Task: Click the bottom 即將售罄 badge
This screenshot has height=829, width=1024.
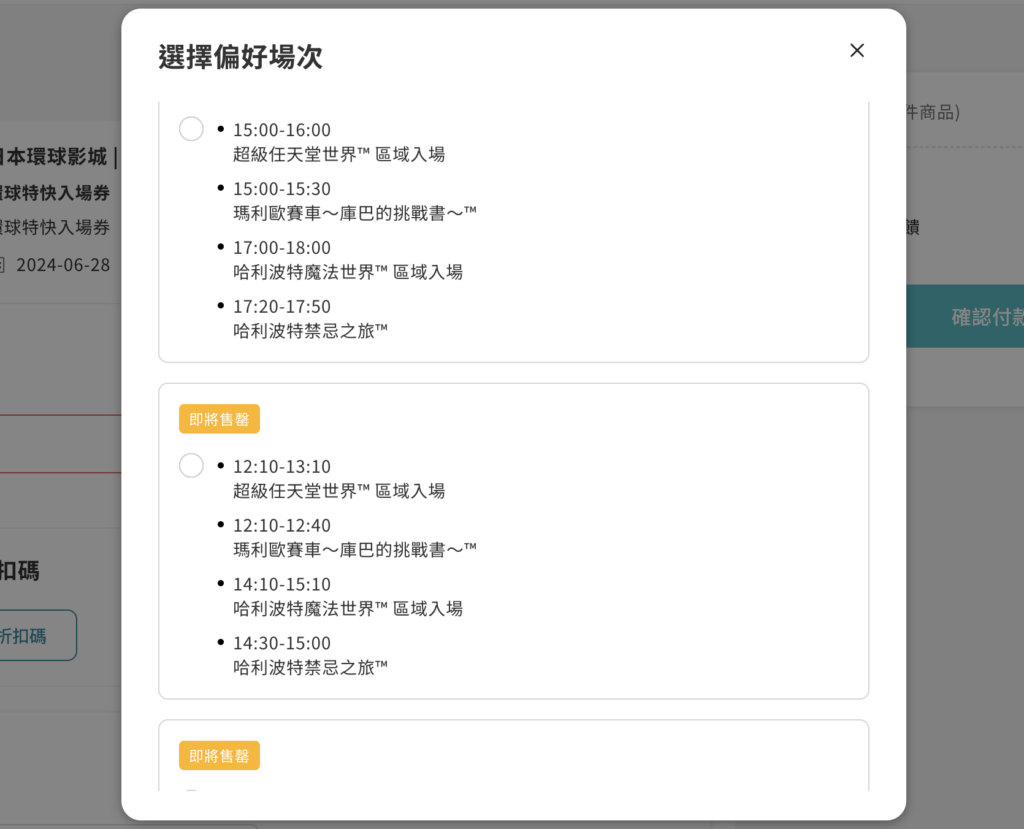Action: 219,755
